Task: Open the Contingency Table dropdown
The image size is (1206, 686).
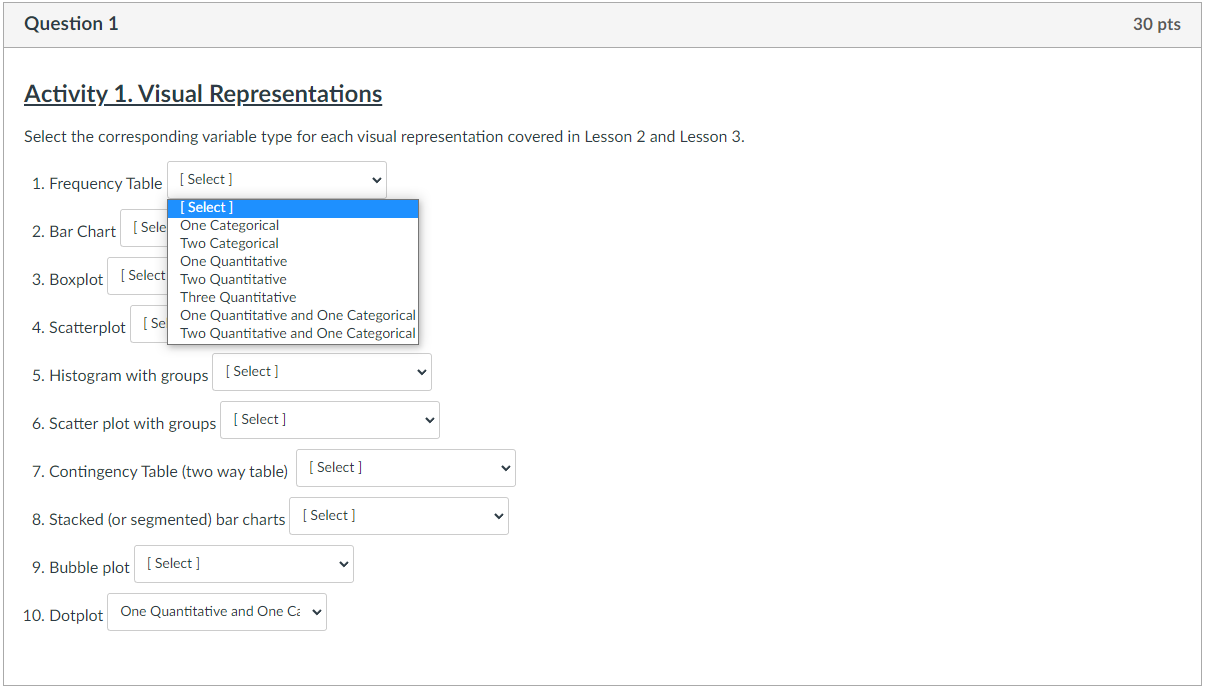Action: pyautogui.click(x=406, y=468)
